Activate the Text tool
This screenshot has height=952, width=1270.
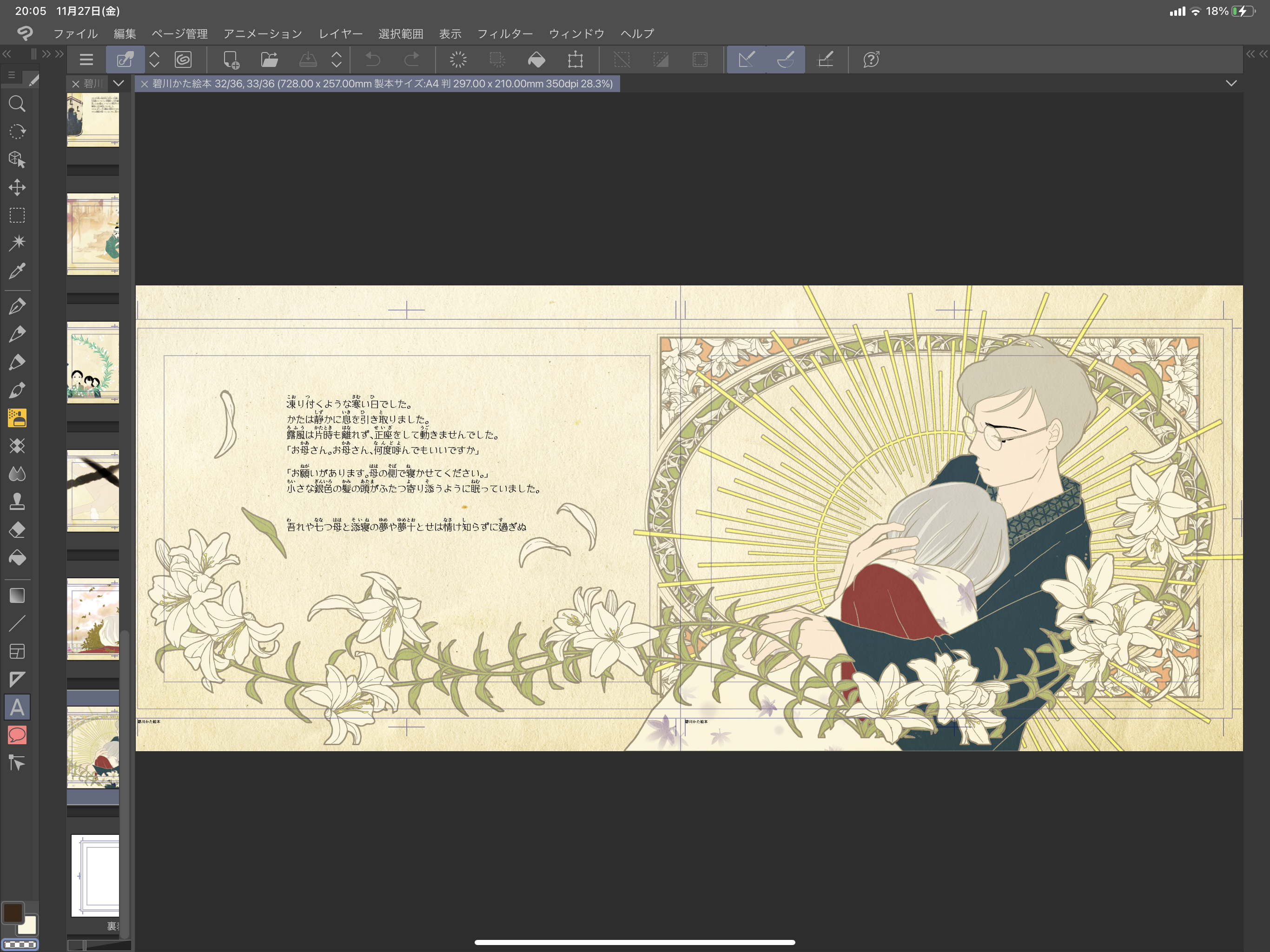point(17,707)
